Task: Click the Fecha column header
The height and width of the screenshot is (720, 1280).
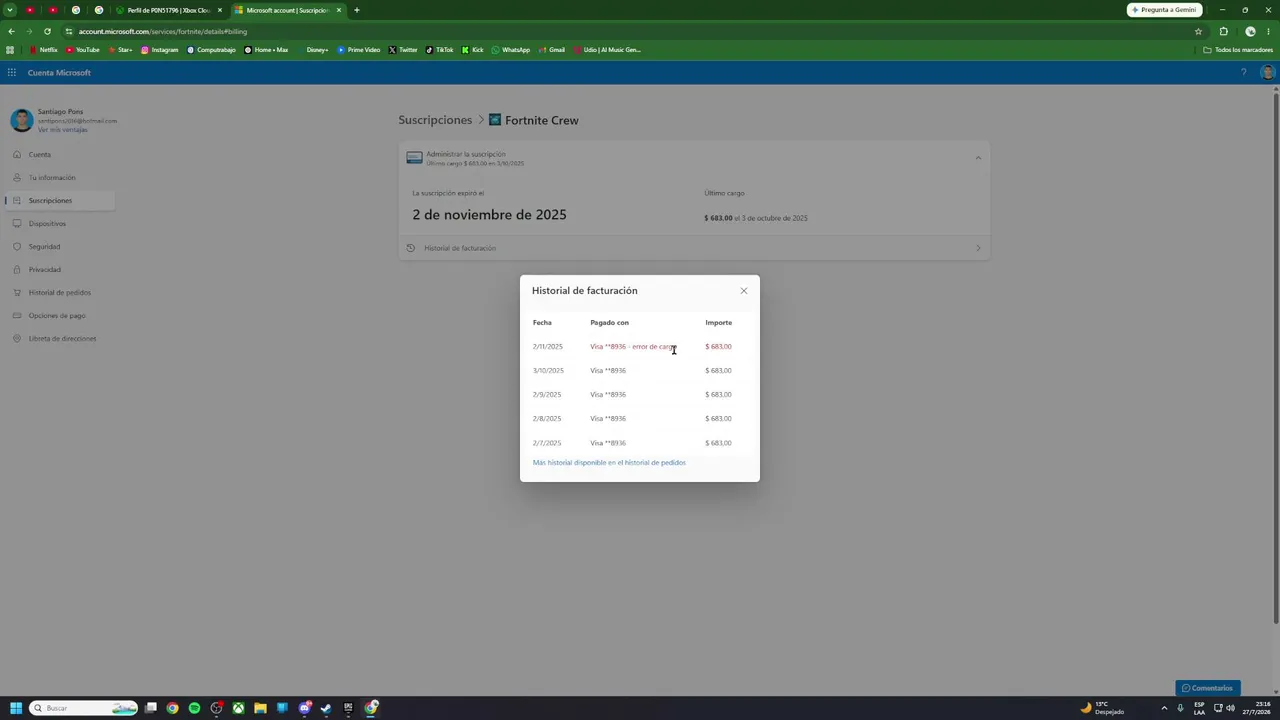Action: [x=542, y=323]
